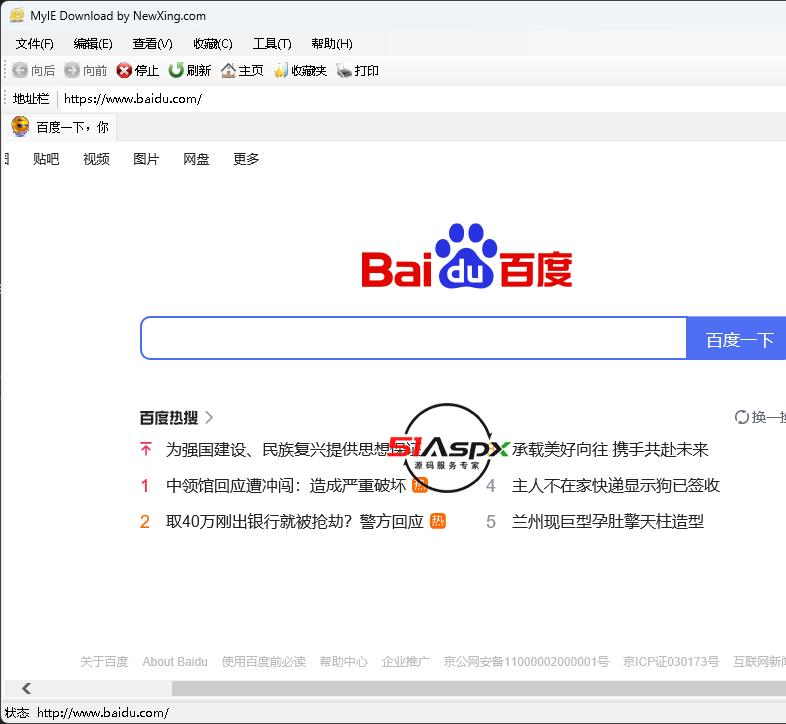
Task: Click the Forward (向前) toolbar button
Action: tap(86, 70)
